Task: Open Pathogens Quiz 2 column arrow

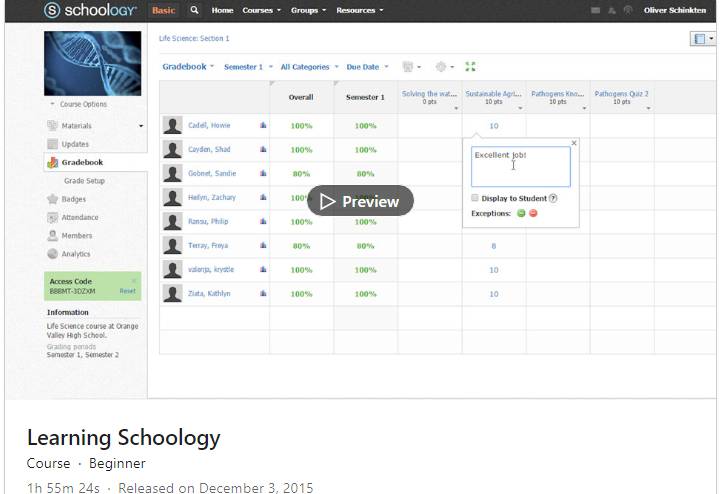Action: [648, 108]
